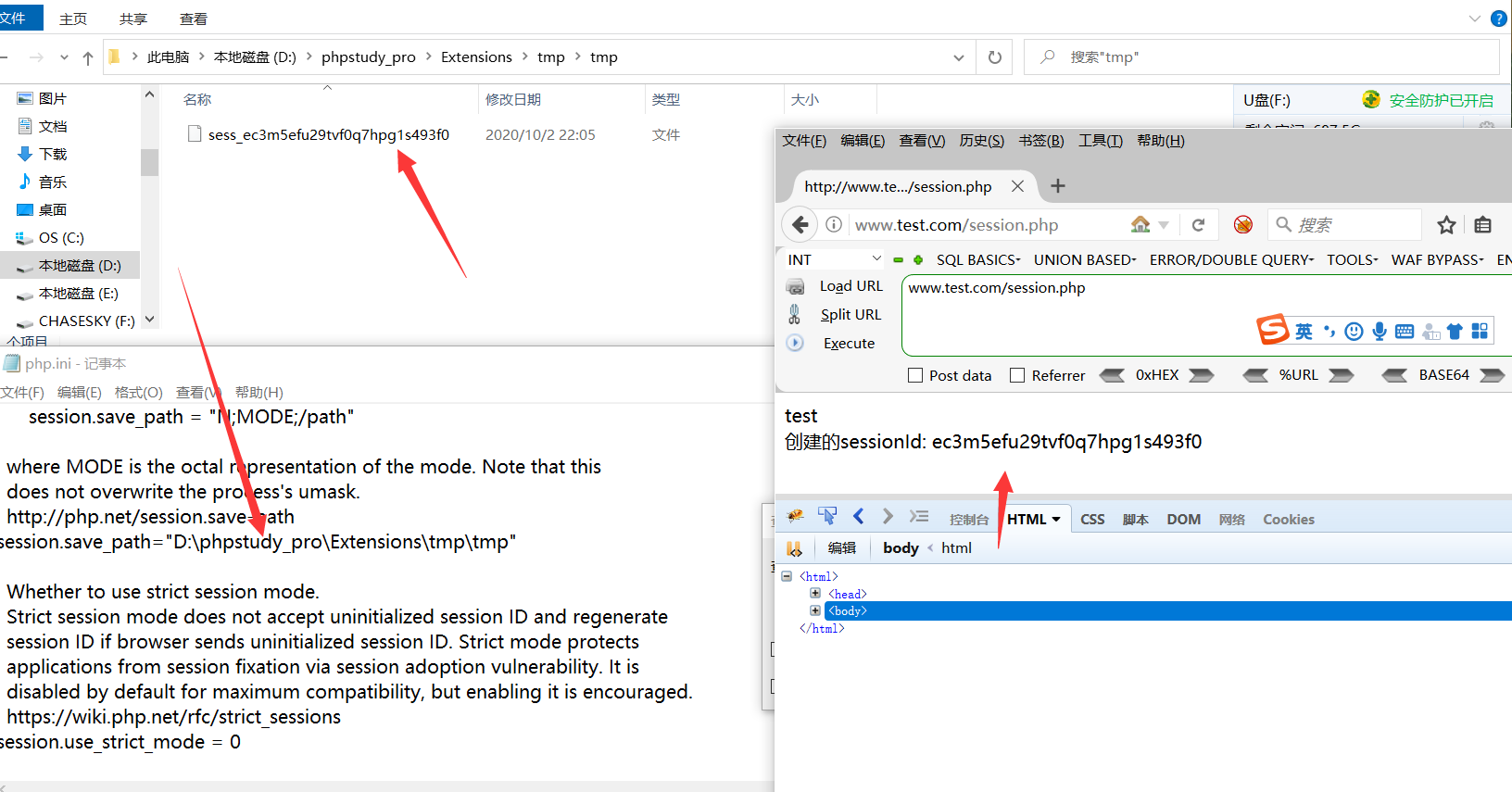1512x792 pixels.
Task: Enable the Referrer checkbox
Action: click(1017, 375)
